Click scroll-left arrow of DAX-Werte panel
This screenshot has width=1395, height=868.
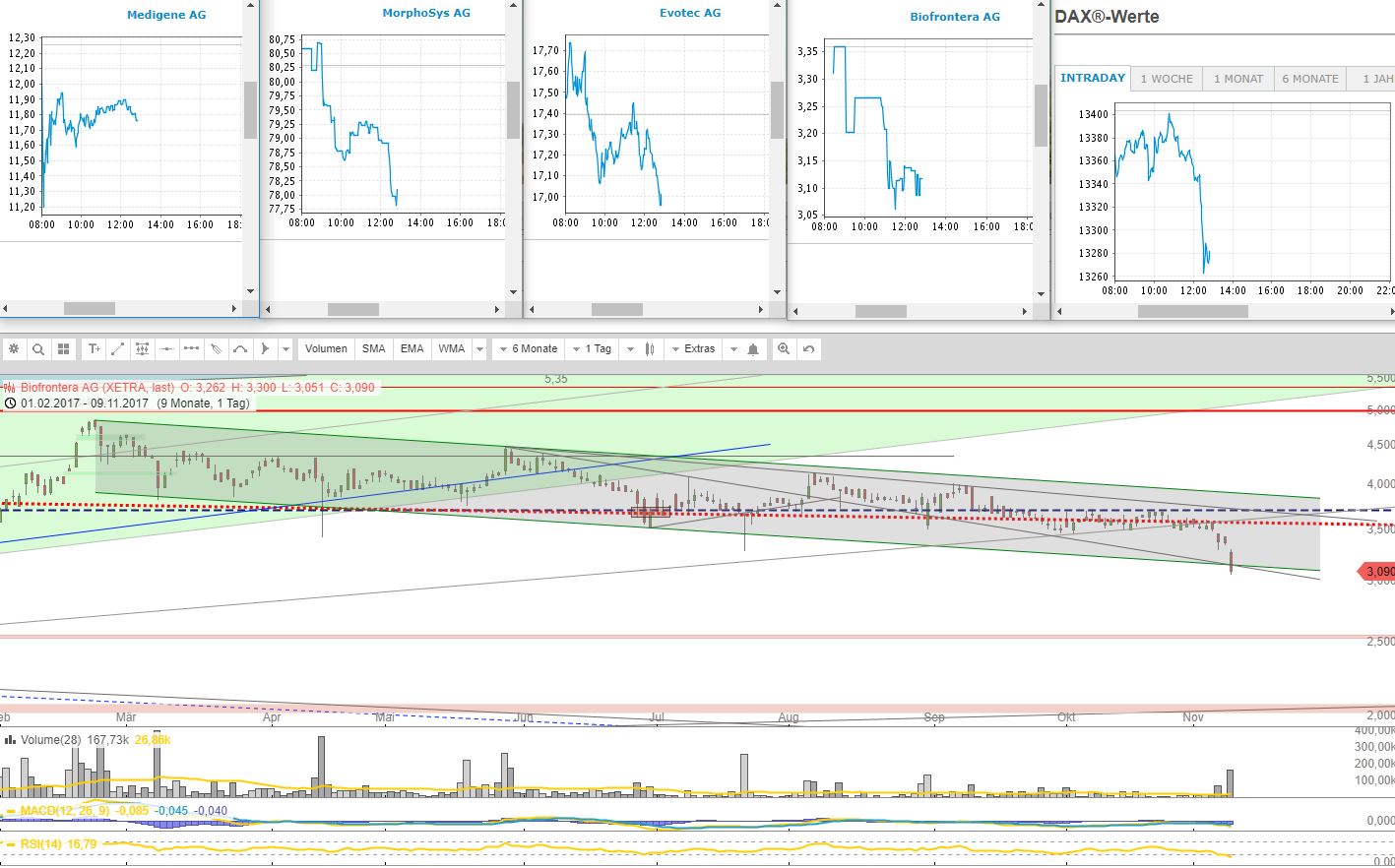tap(1059, 311)
